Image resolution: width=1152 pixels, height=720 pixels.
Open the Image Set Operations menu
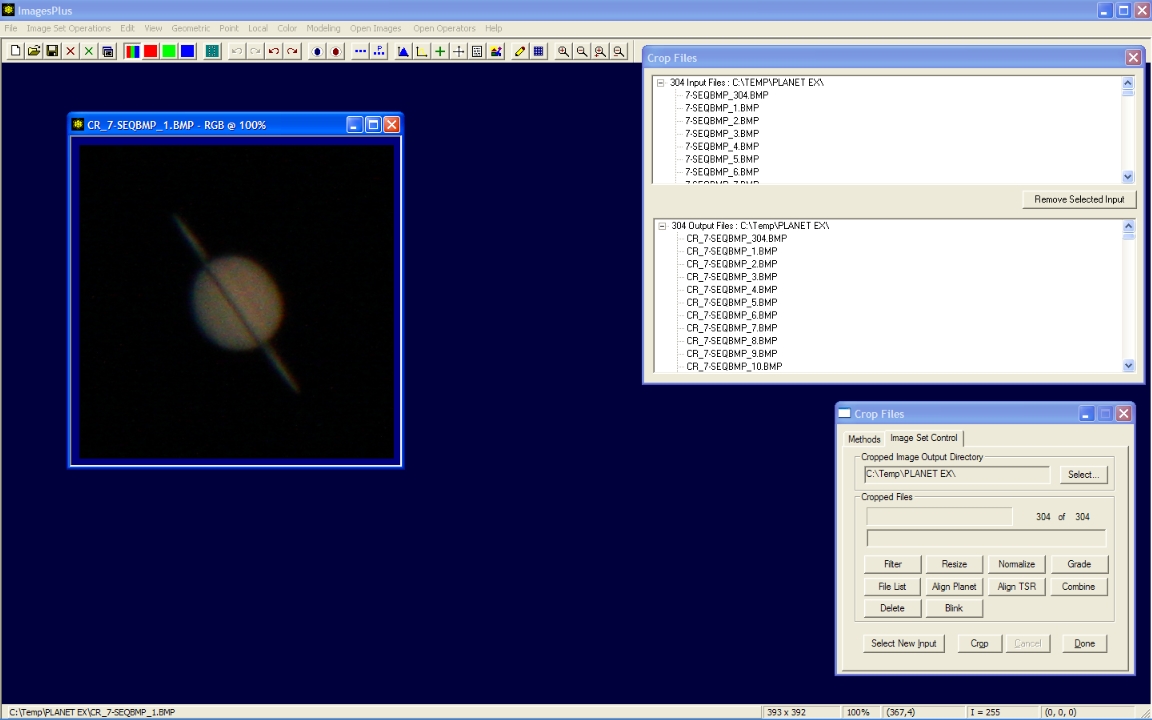tap(69, 28)
